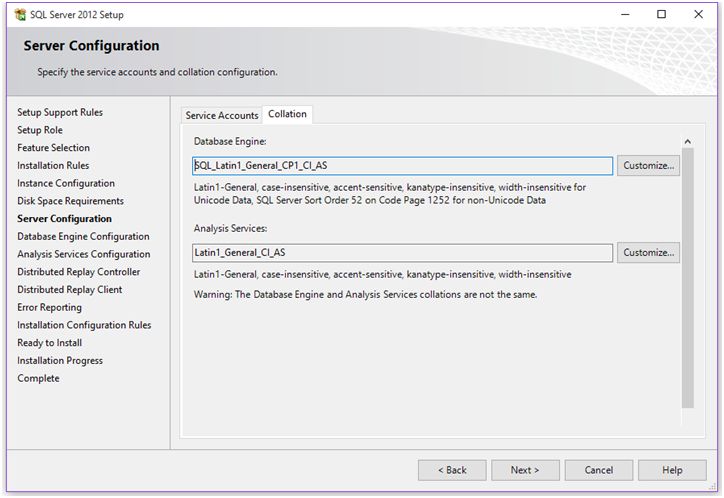The image size is (724, 498).
Task: Open Instance Configuration step in sidebar
Action: click(66, 184)
